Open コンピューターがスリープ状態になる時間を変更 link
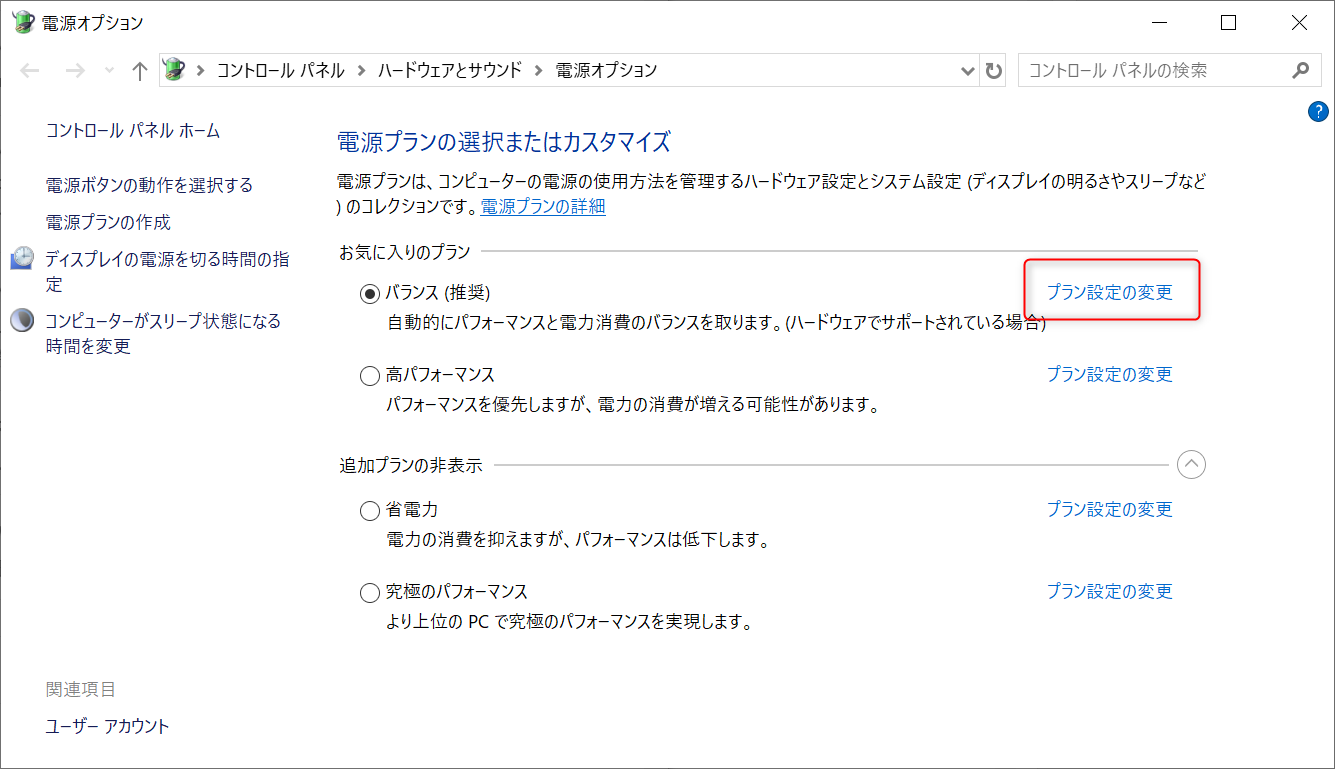This screenshot has height=769, width=1335. pos(163,334)
